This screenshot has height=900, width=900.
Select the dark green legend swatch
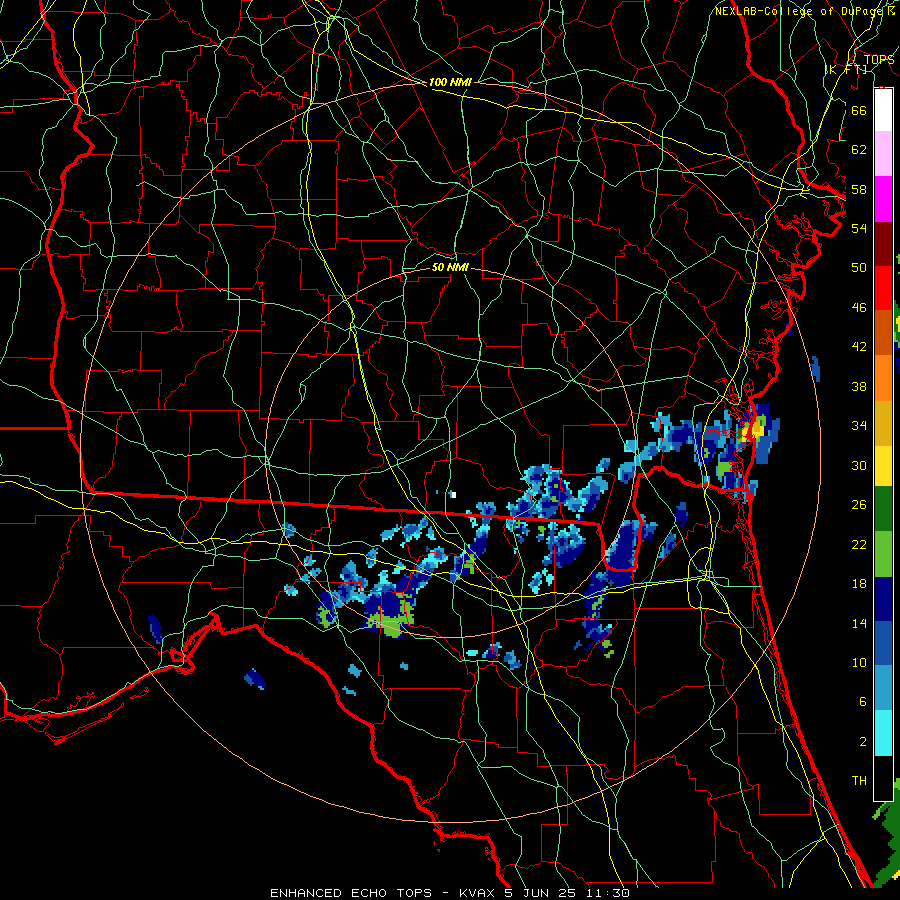point(883,509)
